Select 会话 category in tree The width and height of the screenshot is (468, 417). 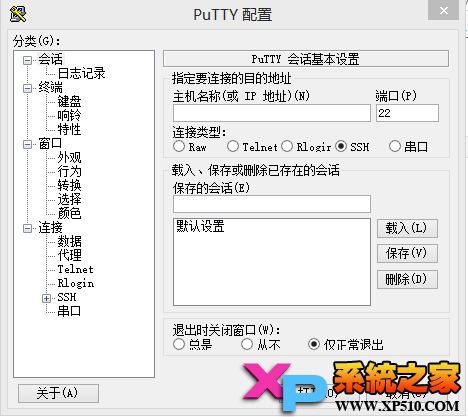50,59
